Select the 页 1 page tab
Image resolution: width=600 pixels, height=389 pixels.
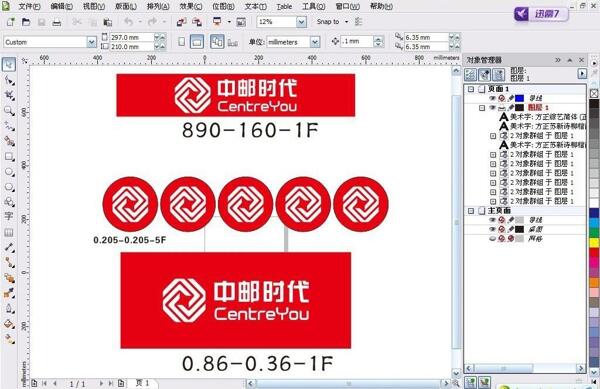point(142,383)
